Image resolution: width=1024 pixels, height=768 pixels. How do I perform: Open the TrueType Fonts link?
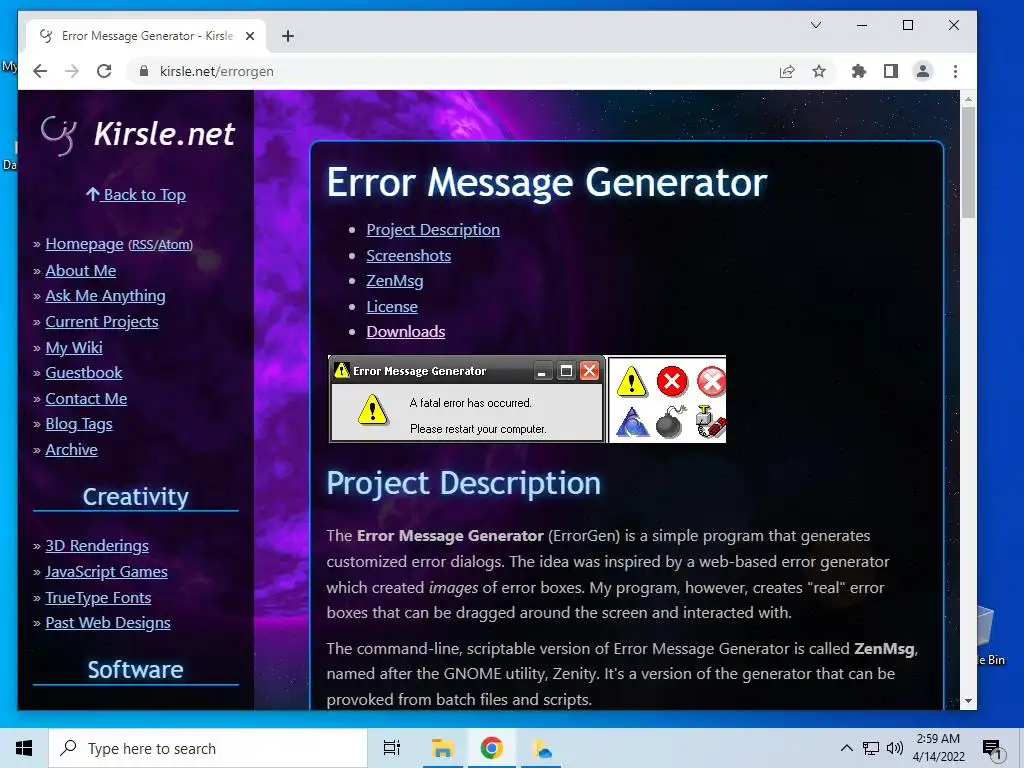[98, 598]
